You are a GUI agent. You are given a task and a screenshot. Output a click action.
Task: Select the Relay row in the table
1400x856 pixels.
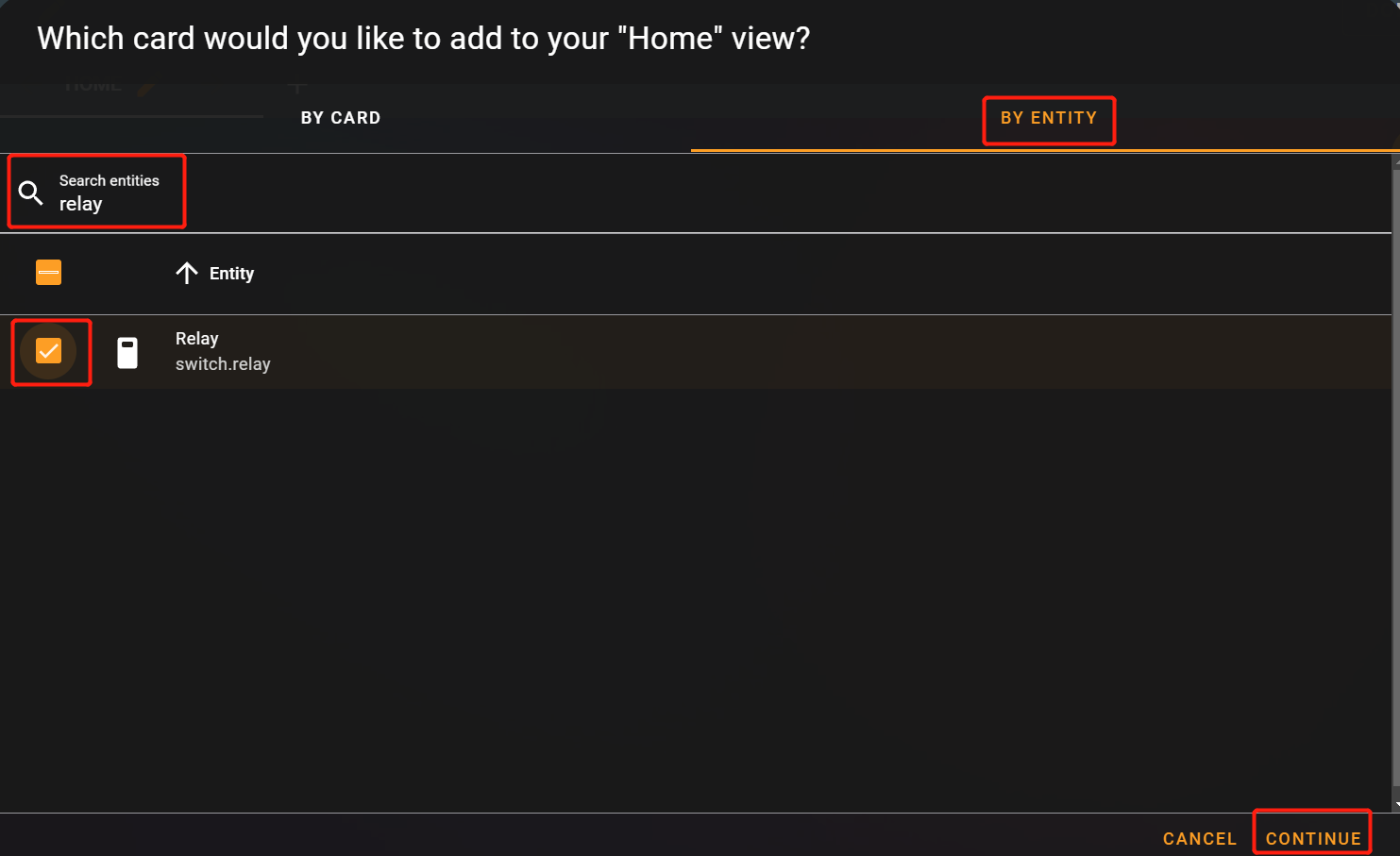[696, 351]
